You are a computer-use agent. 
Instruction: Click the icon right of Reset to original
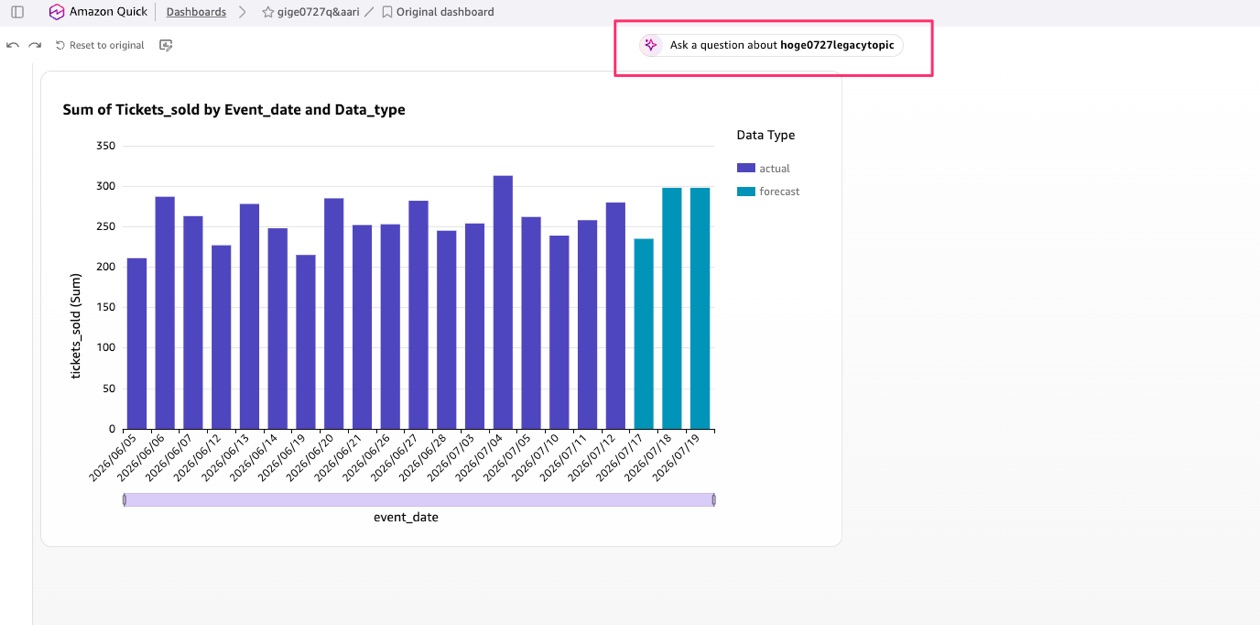[166, 45]
